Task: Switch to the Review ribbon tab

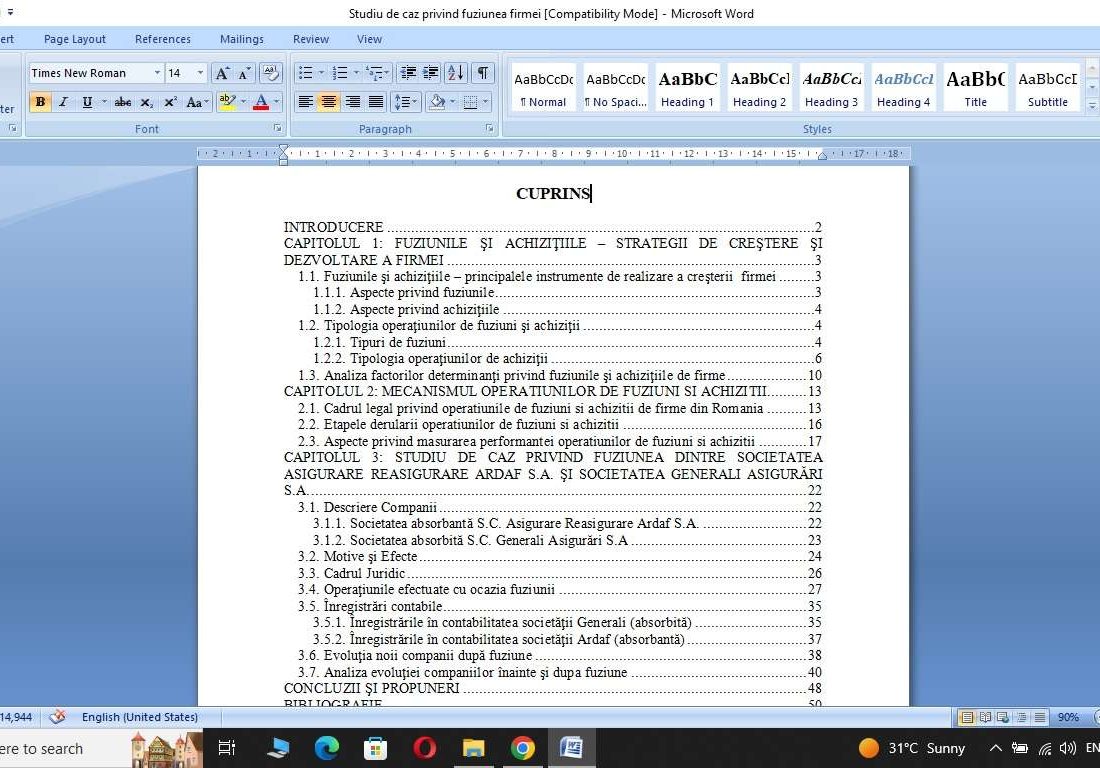Action: point(310,39)
